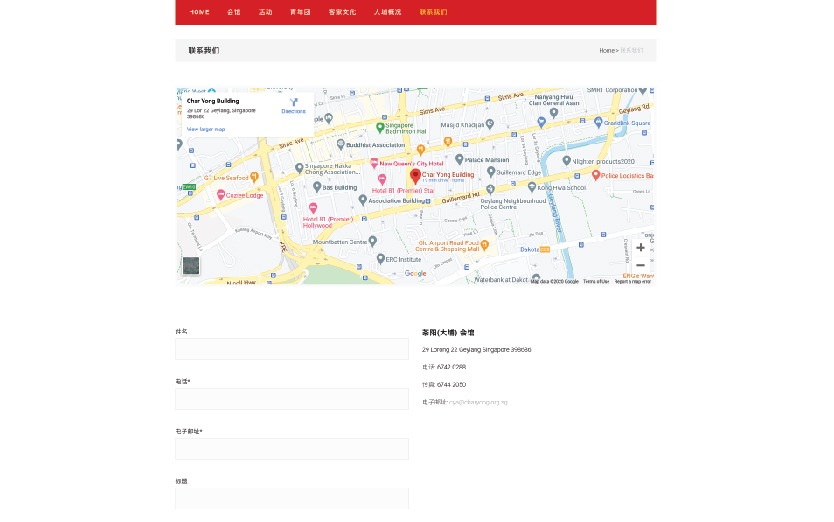Switch map to satellite view thumbnail
This screenshot has width=834, height=522.
click(191, 266)
